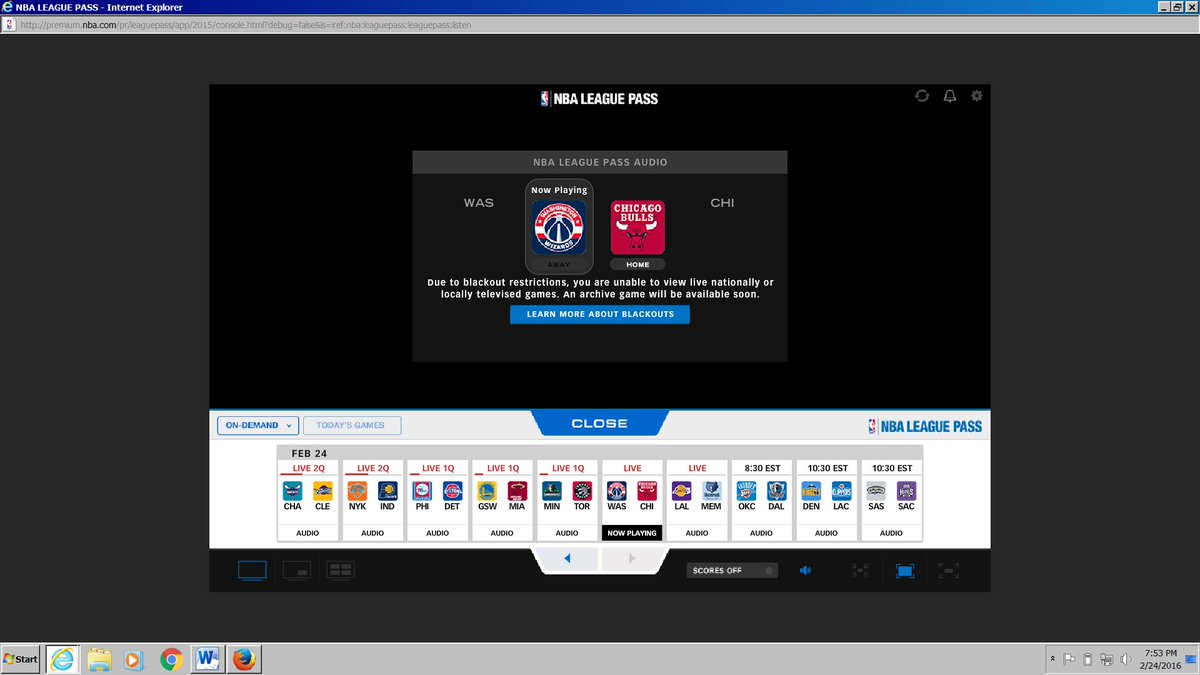Select the Lakers logo in the schedule
This screenshot has width=1200, height=675.
(682, 491)
